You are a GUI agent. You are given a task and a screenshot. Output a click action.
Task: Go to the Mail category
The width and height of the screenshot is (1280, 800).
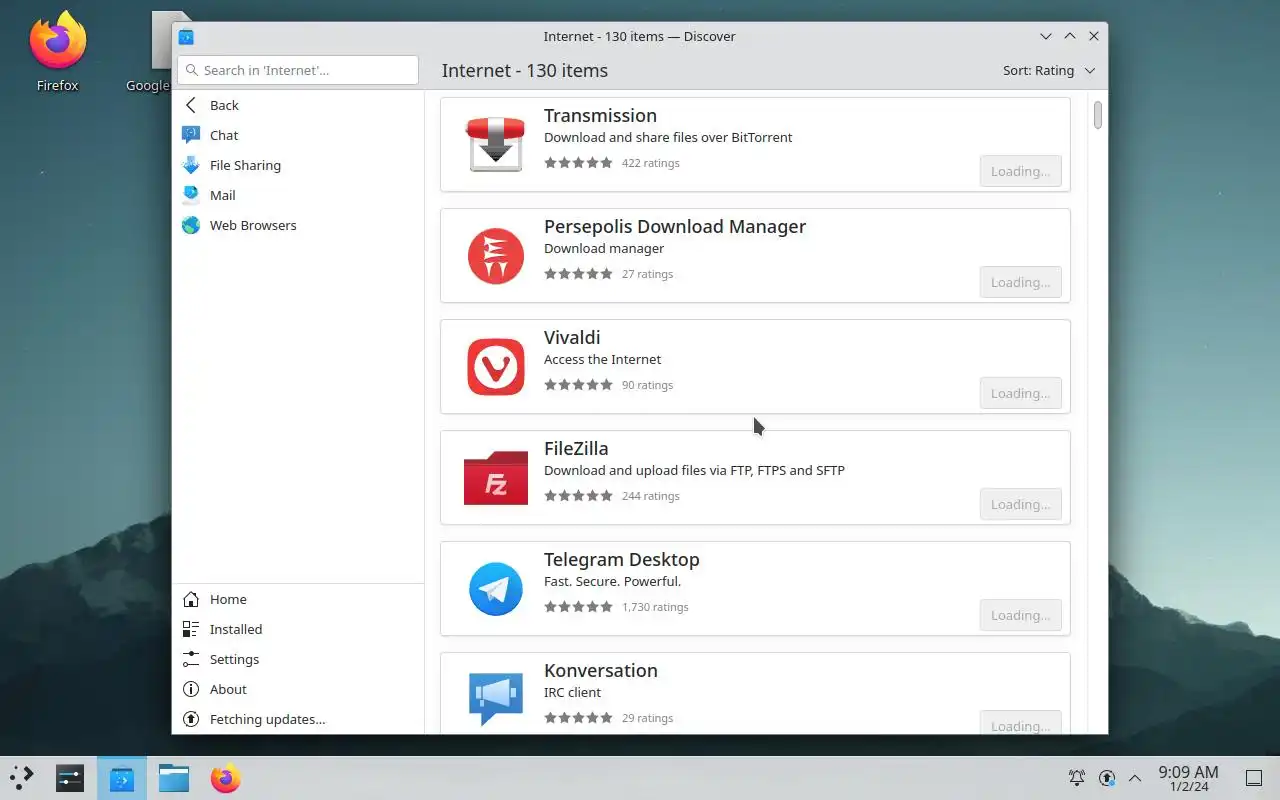[298, 195]
